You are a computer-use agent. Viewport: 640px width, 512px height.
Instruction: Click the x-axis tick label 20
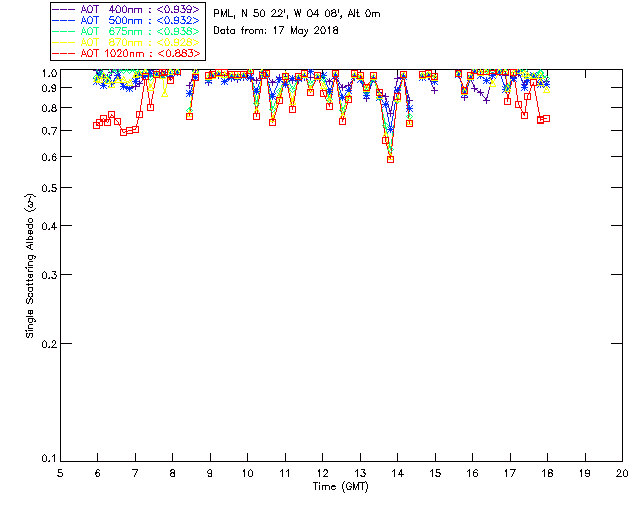point(622,473)
